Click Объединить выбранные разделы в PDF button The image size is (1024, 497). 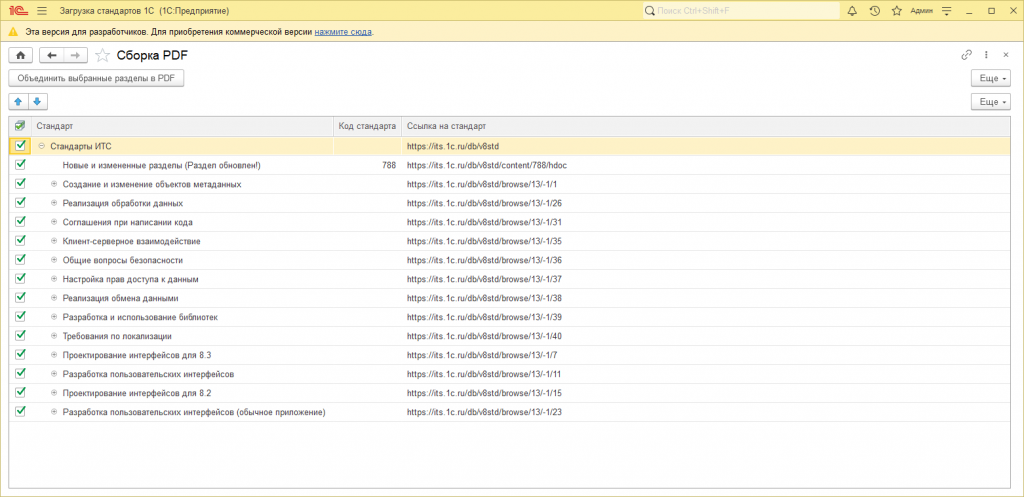[x=97, y=78]
